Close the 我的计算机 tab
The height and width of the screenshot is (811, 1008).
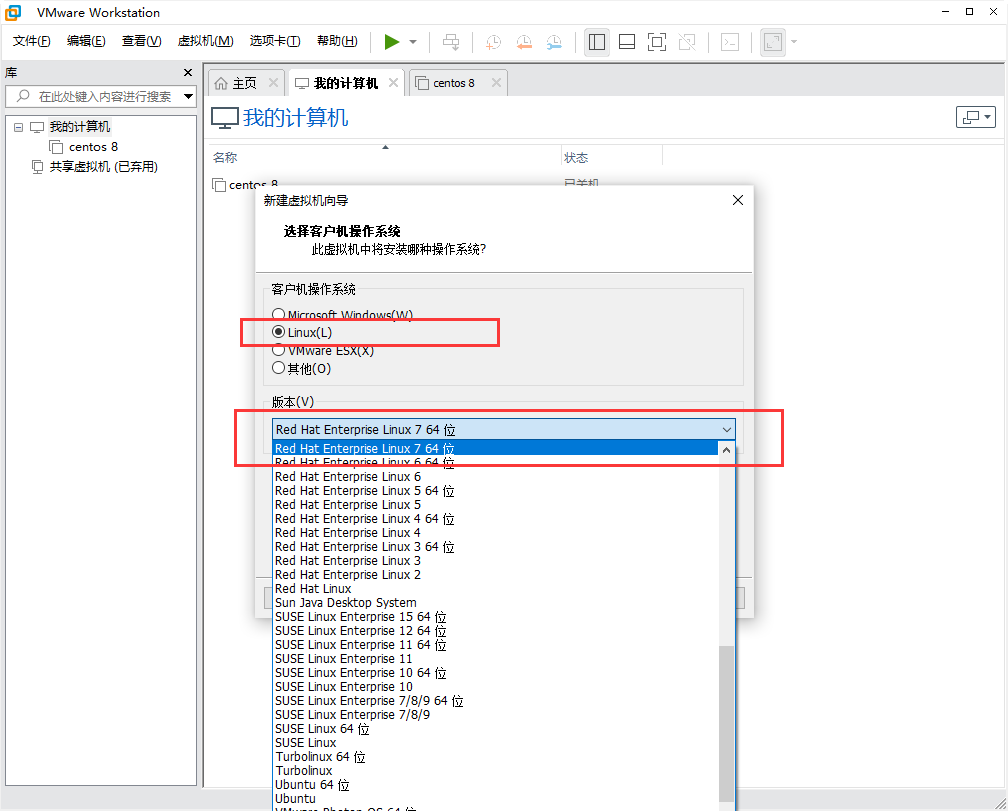[393, 83]
